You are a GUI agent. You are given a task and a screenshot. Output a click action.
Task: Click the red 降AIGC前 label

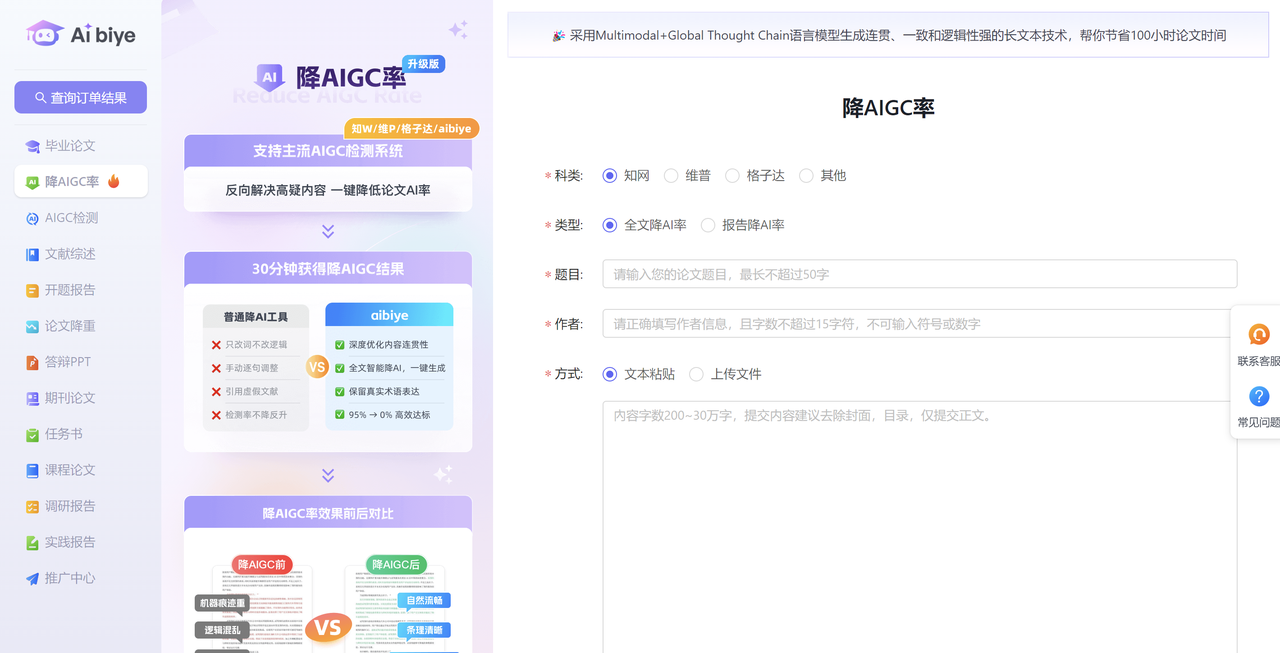(x=261, y=565)
